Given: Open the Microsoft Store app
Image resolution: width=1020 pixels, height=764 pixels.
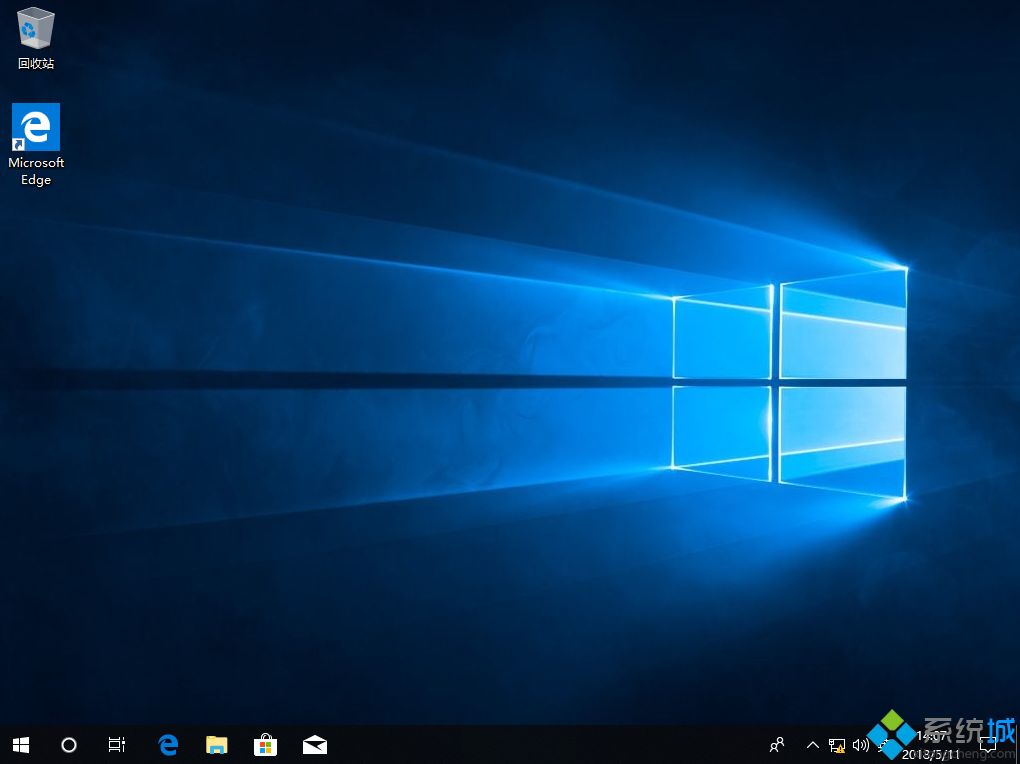Looking at the screenshot, I should coord(265,745).
